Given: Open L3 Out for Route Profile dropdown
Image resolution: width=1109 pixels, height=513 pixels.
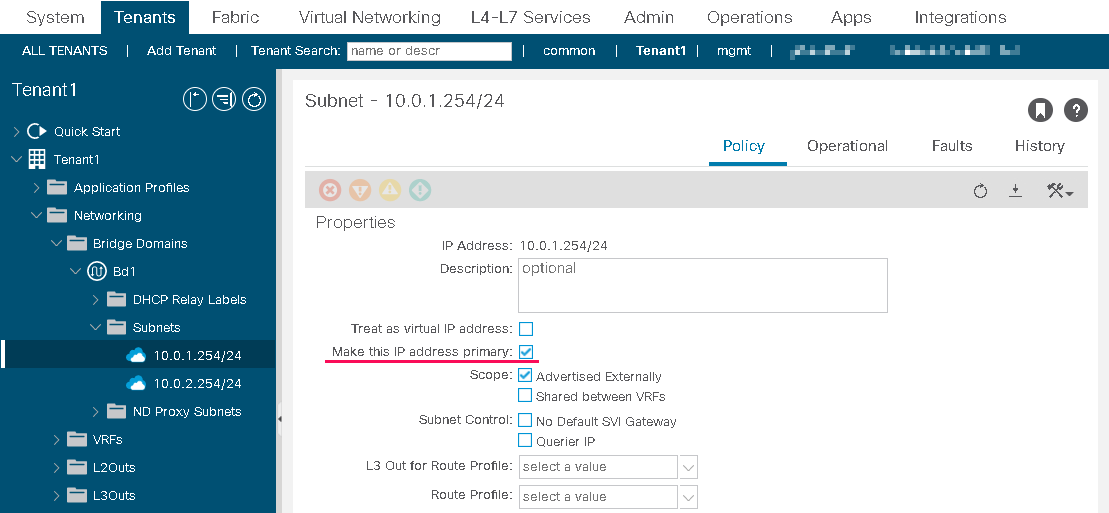Looking at the screenshot, I should point(608,467).
